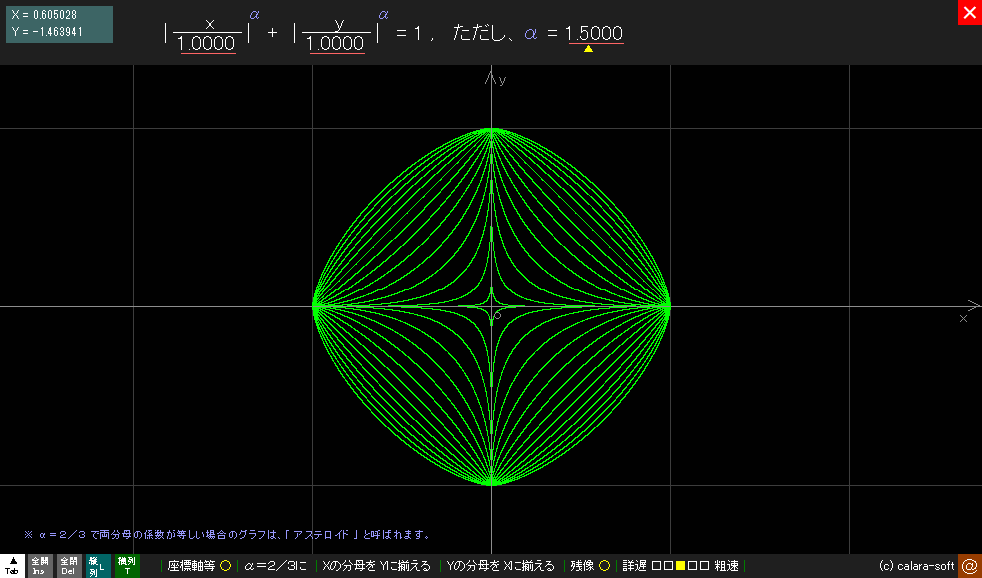The height and width of the screenshot is (578, 982).
Task: Click the orange @ icon
Action: (x=969, y=566)
